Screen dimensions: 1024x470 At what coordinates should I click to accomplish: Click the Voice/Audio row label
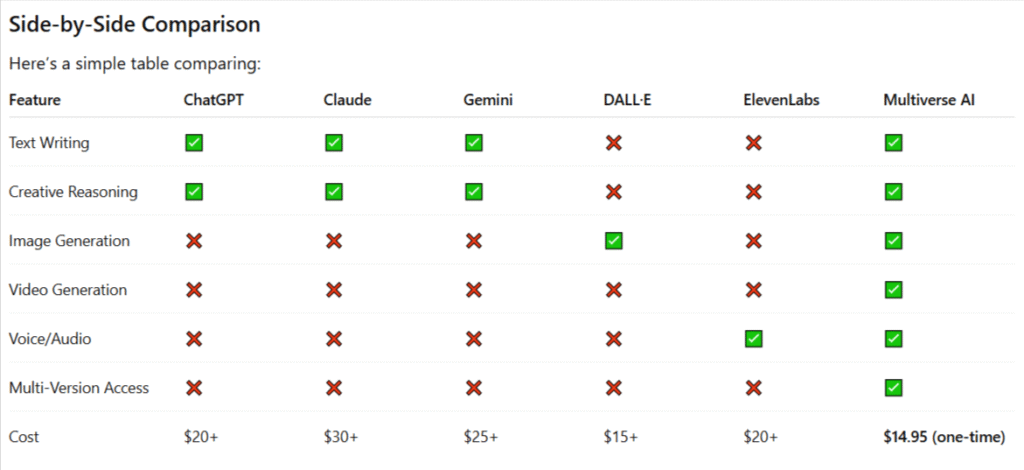pos(50,339)
